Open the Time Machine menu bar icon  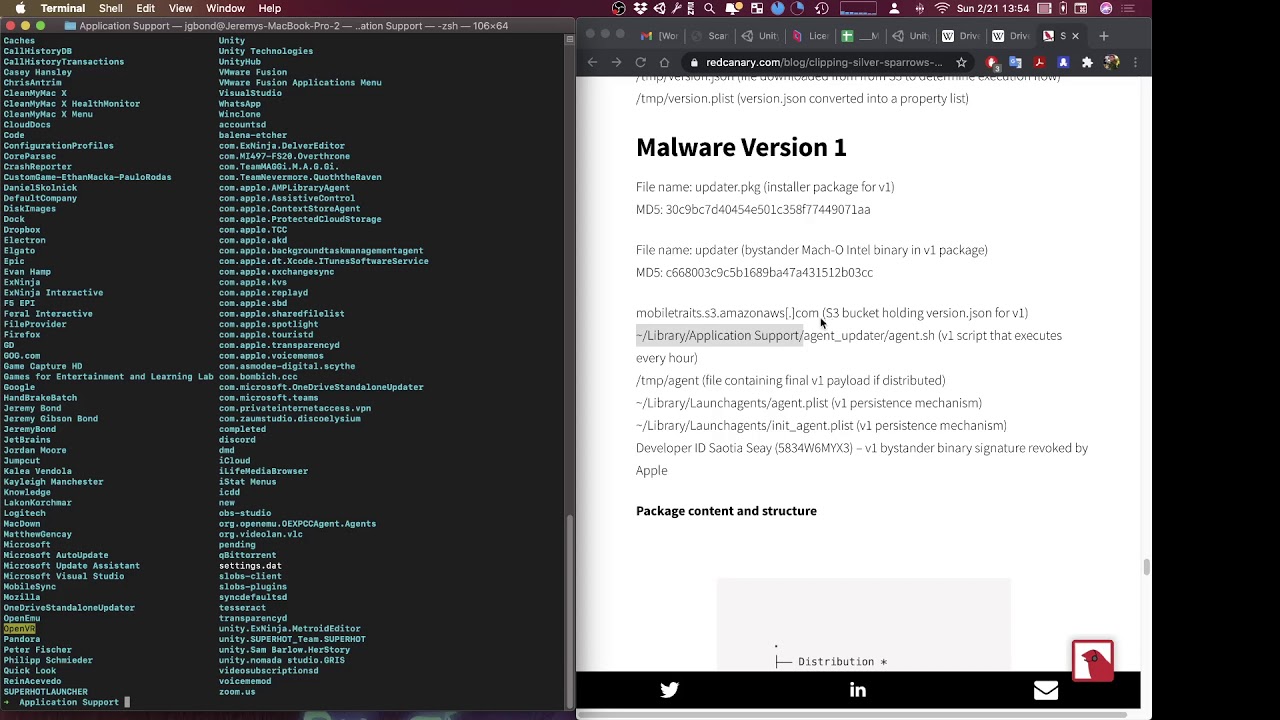[822, 8]
